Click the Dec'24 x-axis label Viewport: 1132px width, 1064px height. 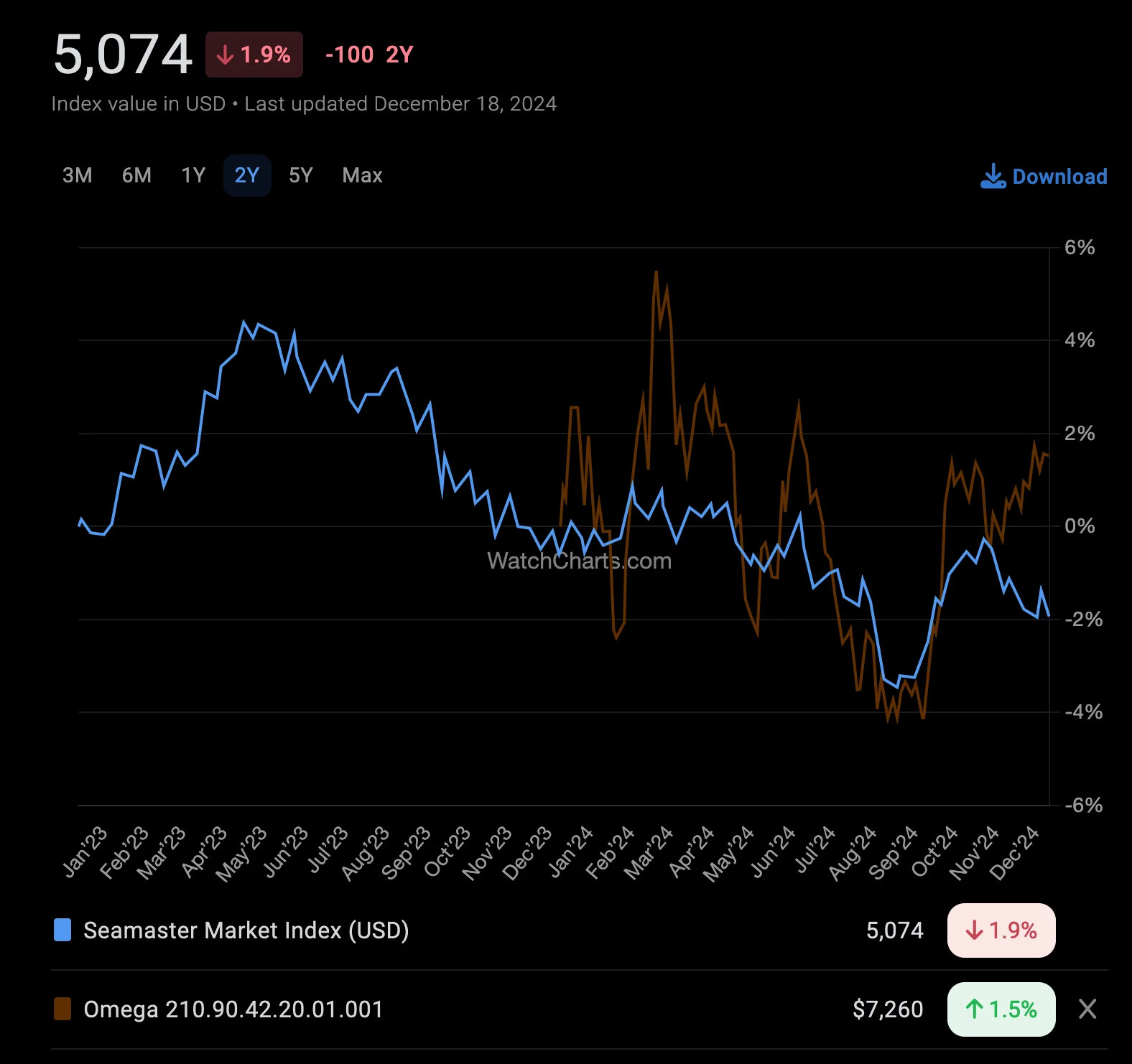pos(1014,852)
